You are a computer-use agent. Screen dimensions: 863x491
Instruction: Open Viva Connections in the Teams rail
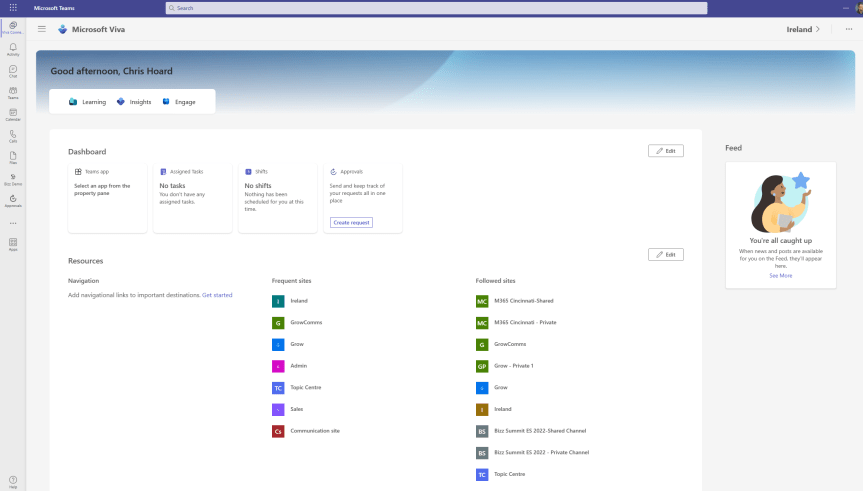pyautogui.click(x=13, y=28)
